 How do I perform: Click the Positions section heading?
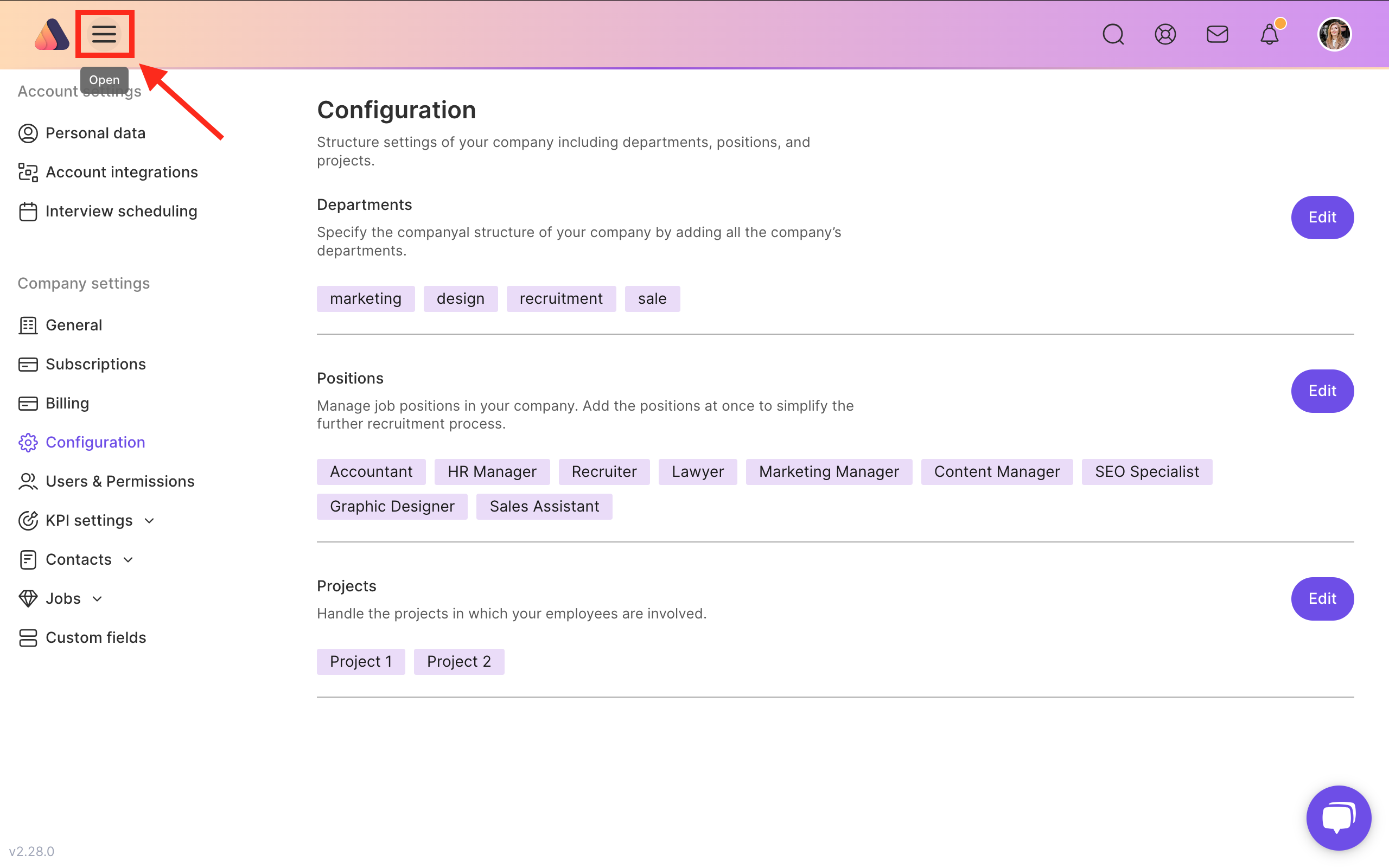(350, 378)
